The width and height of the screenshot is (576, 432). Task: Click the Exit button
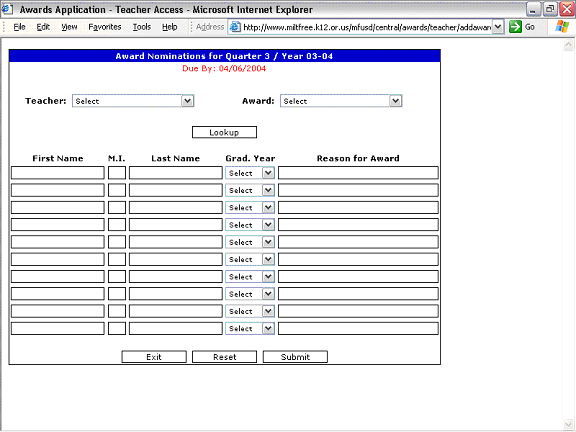click(x=154, y=357)
